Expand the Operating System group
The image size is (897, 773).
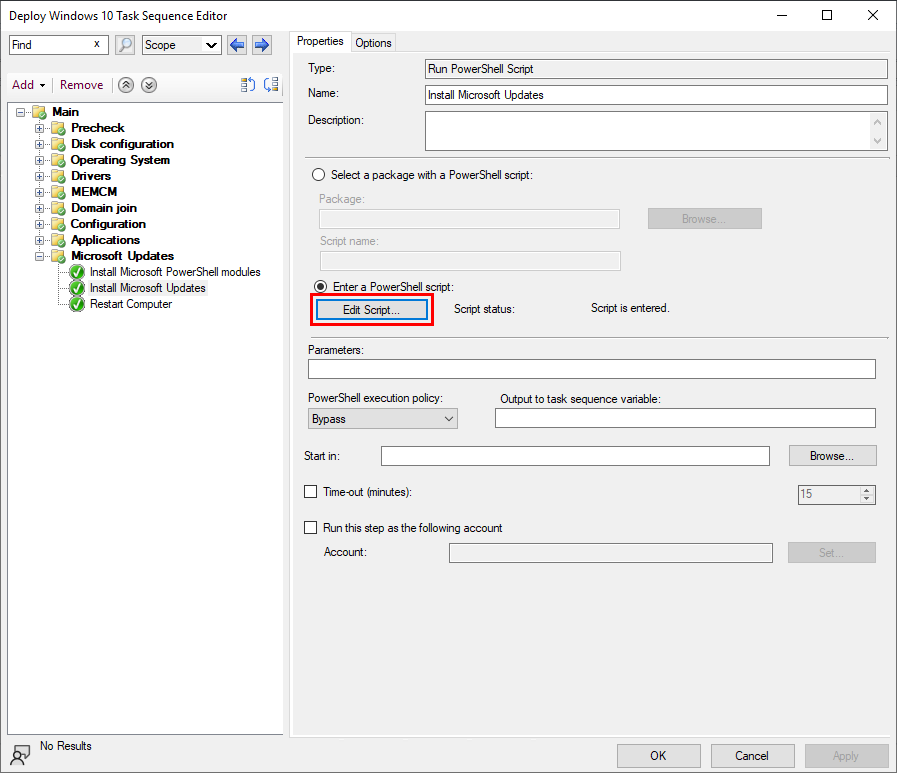pyautogui.click(x=39, y=160)
